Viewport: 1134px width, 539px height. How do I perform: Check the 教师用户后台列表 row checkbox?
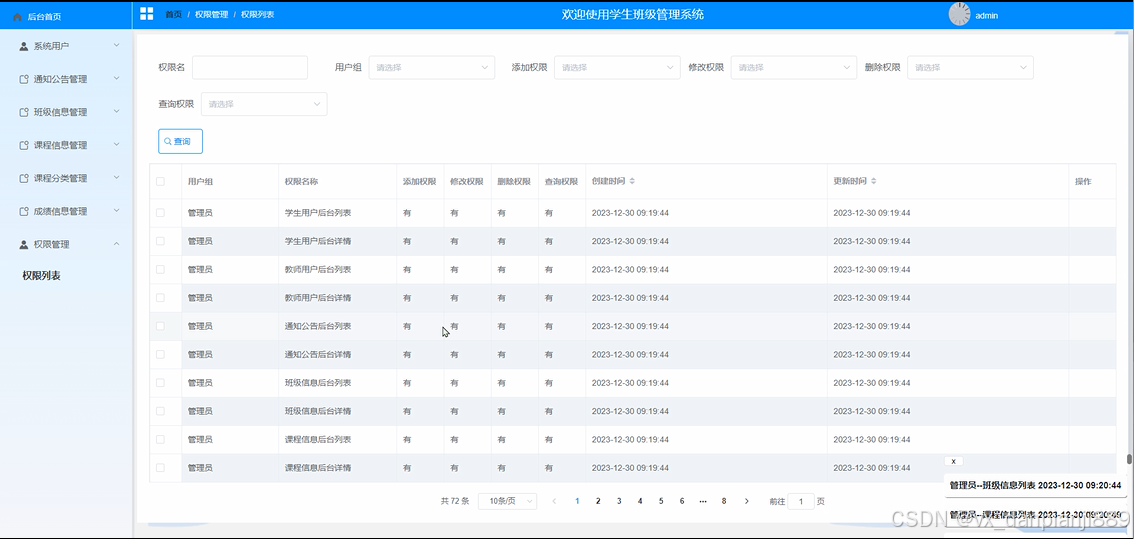coord(161,269)
